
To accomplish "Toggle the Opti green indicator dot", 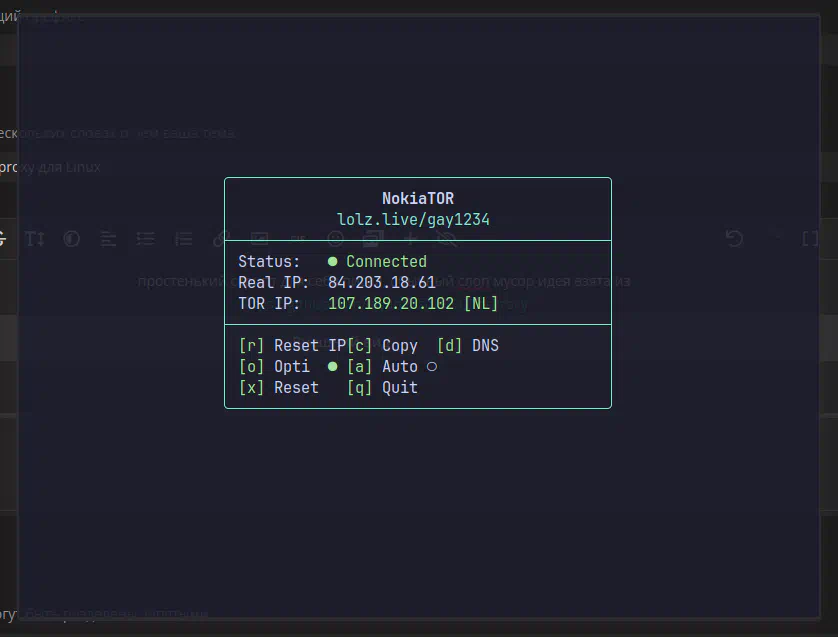I will point(333,367).
